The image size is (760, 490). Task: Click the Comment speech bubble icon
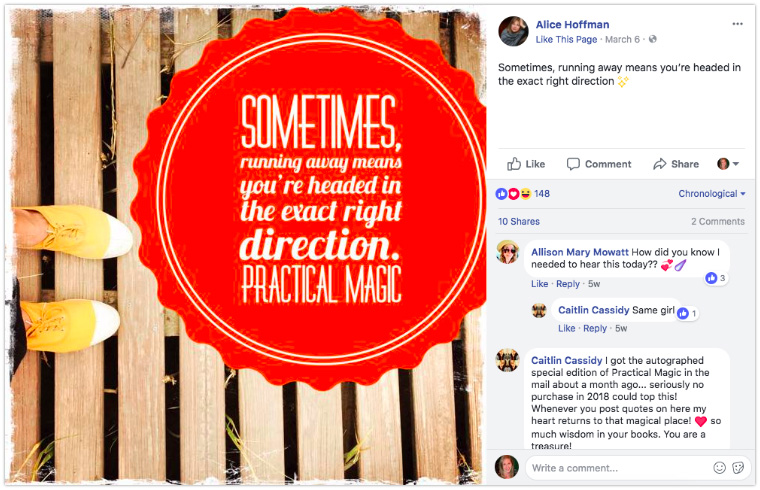[x=573, y=164]
